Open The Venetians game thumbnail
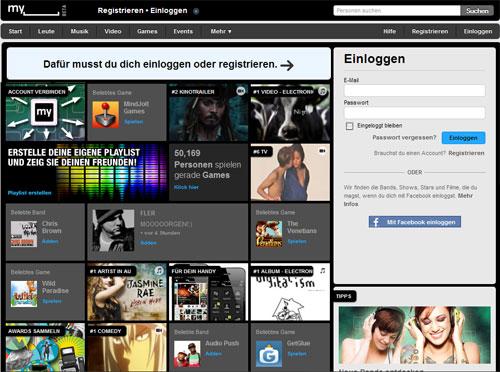This screenshot has width=500, height=372. [x=269, y=234]
